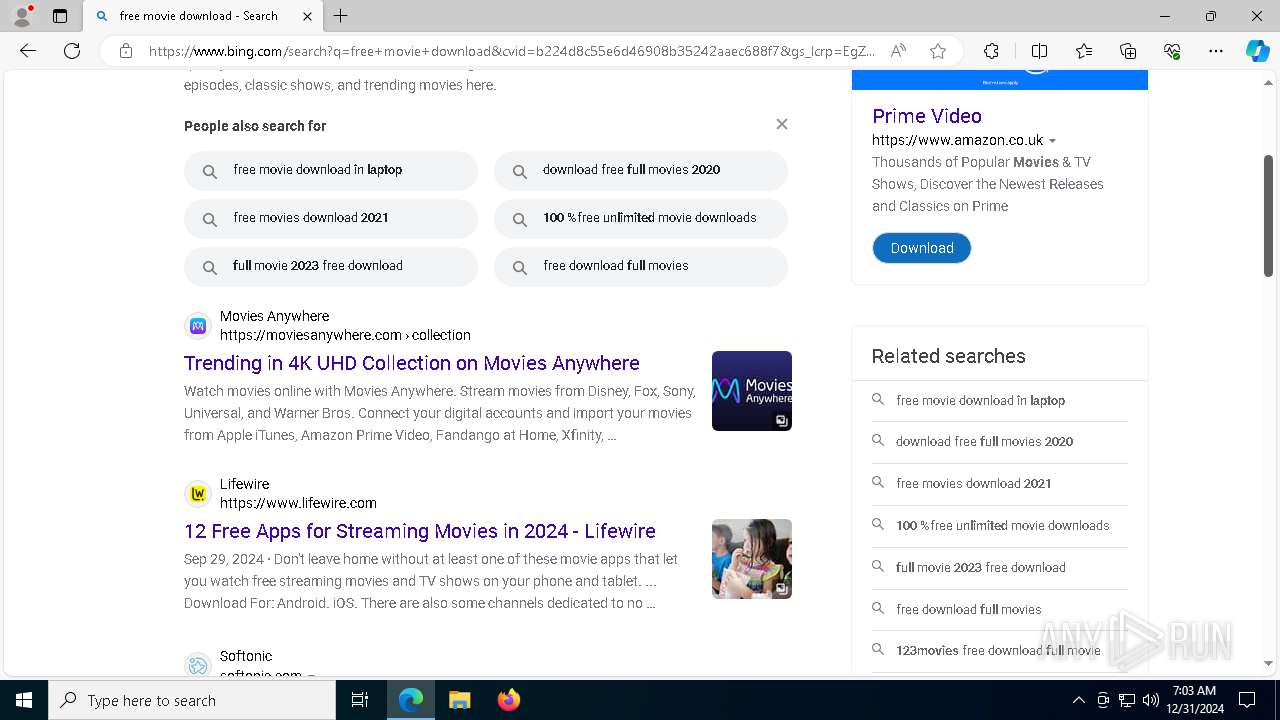Open Task View on the taskbar
This screenshot has height=720, width=1280.
tap(360, 700)
